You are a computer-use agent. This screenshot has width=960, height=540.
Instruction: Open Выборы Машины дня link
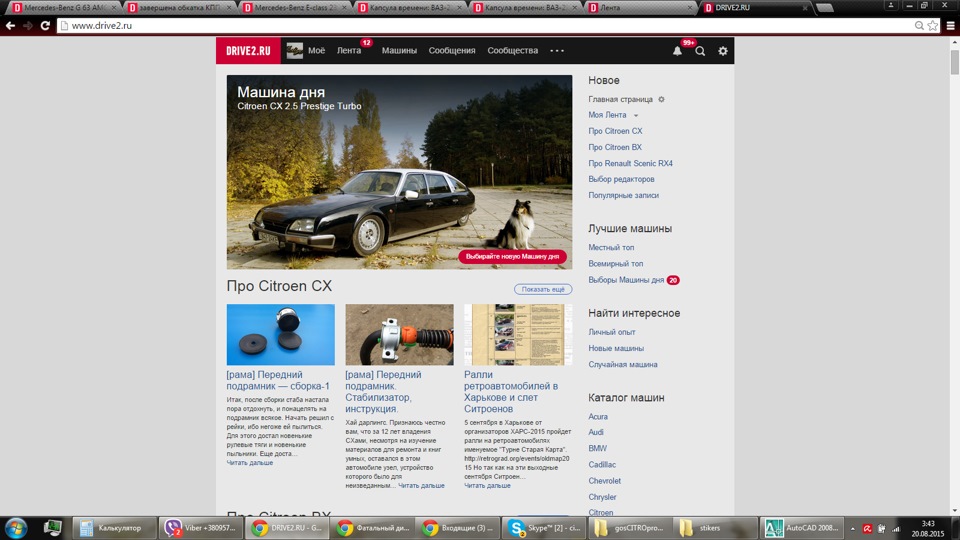[626, 280]
